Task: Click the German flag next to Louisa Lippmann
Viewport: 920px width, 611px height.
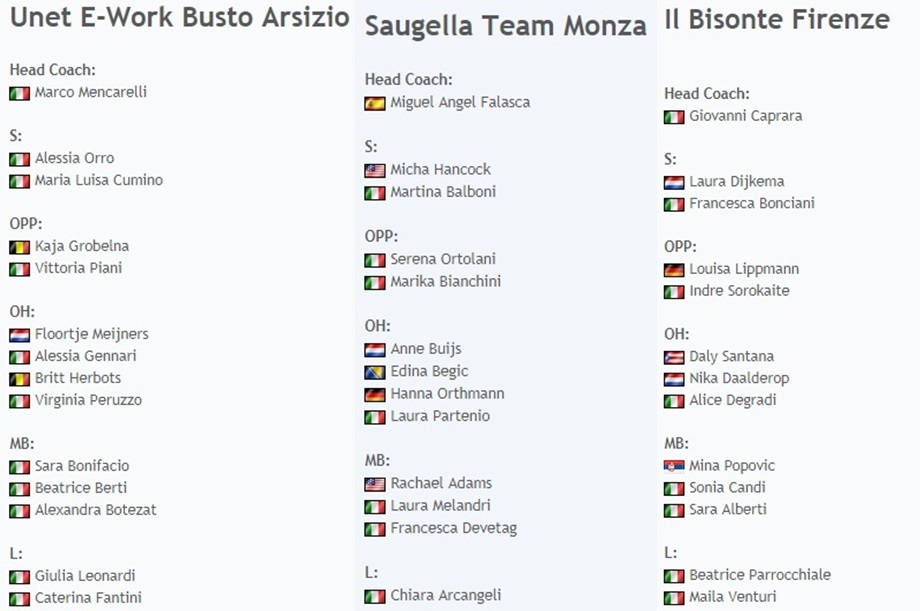Action: coord(674,269)
